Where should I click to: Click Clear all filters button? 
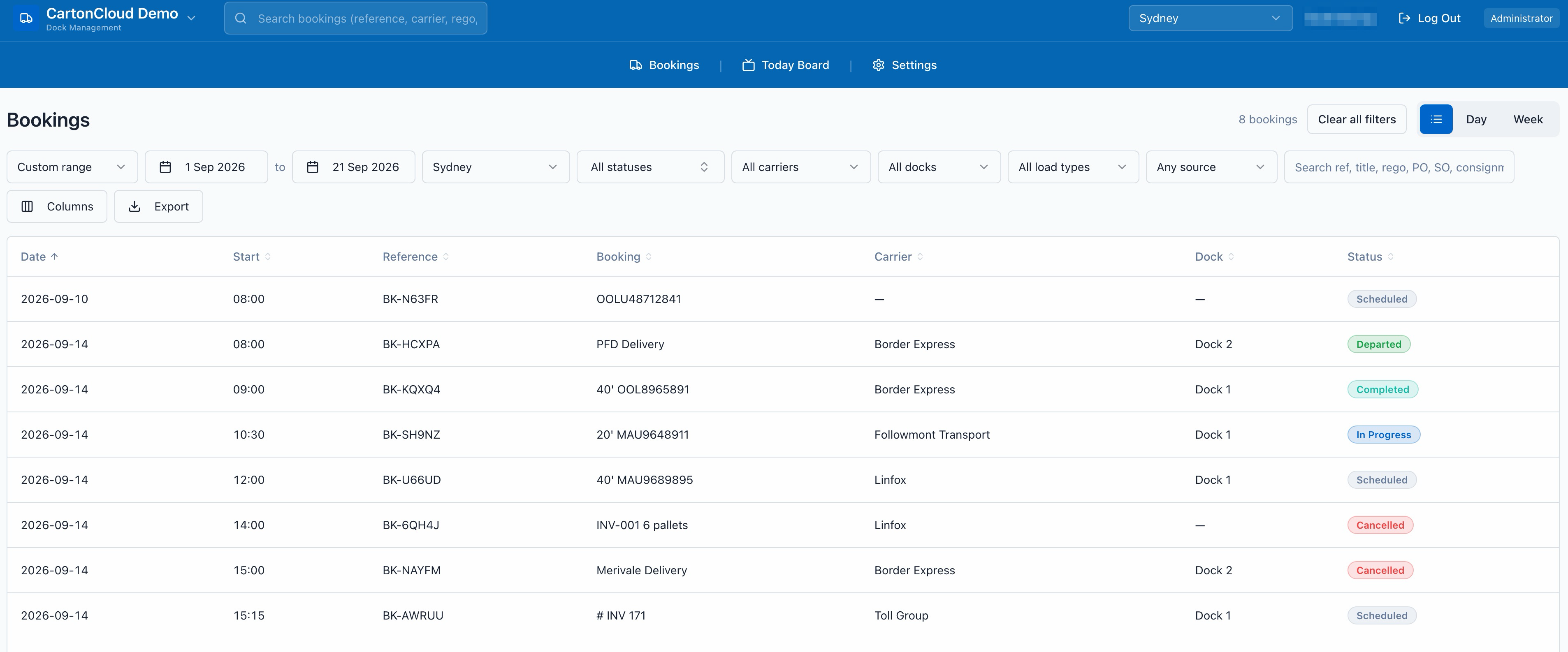click(1357, 119)
